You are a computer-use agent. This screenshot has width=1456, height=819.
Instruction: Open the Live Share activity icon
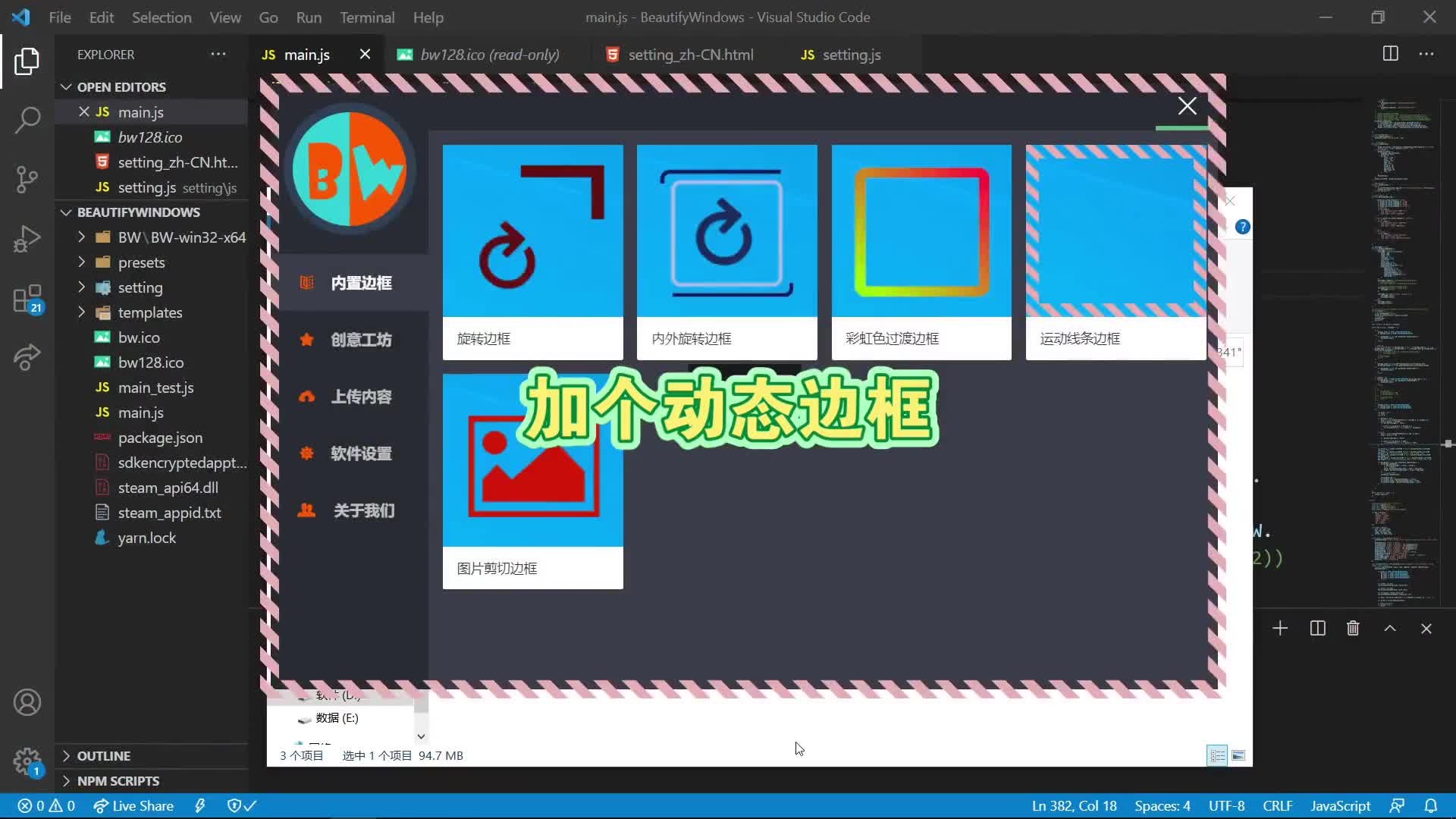coord(27,357)
